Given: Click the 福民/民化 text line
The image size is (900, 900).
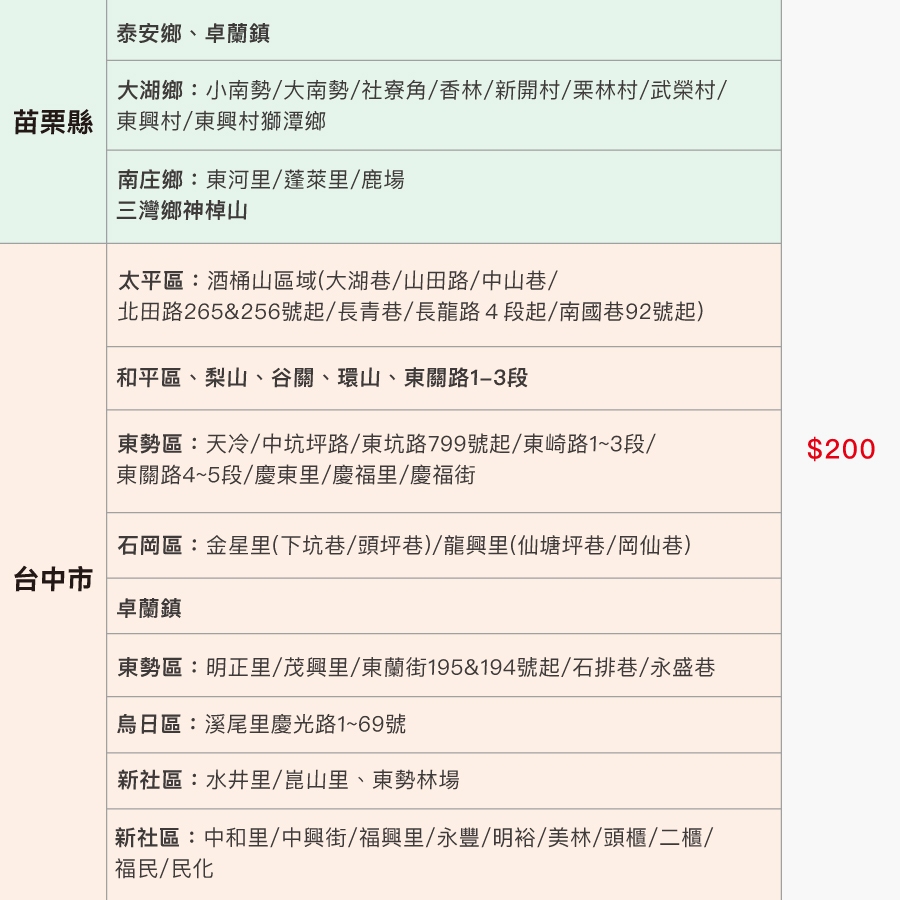Looking at the screenshot, I should 165,869.
